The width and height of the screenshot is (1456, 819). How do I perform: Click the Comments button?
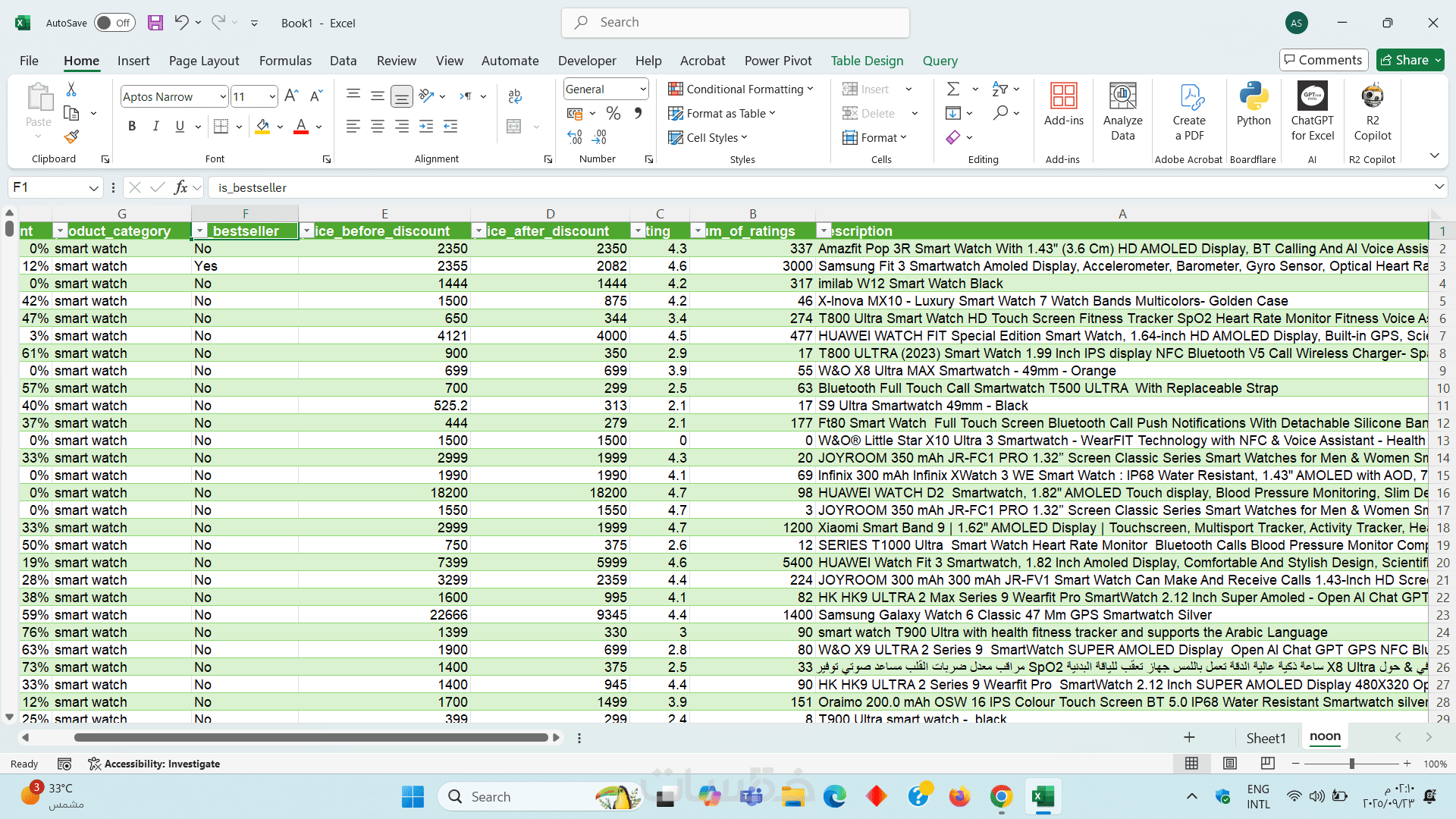click(1323, 60)
